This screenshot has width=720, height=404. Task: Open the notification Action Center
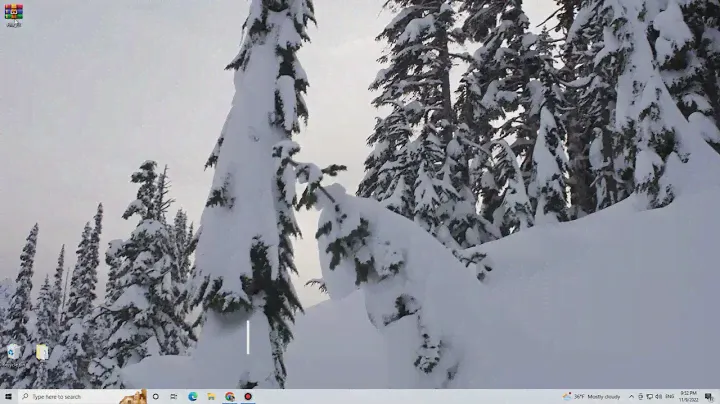[709, 396]
